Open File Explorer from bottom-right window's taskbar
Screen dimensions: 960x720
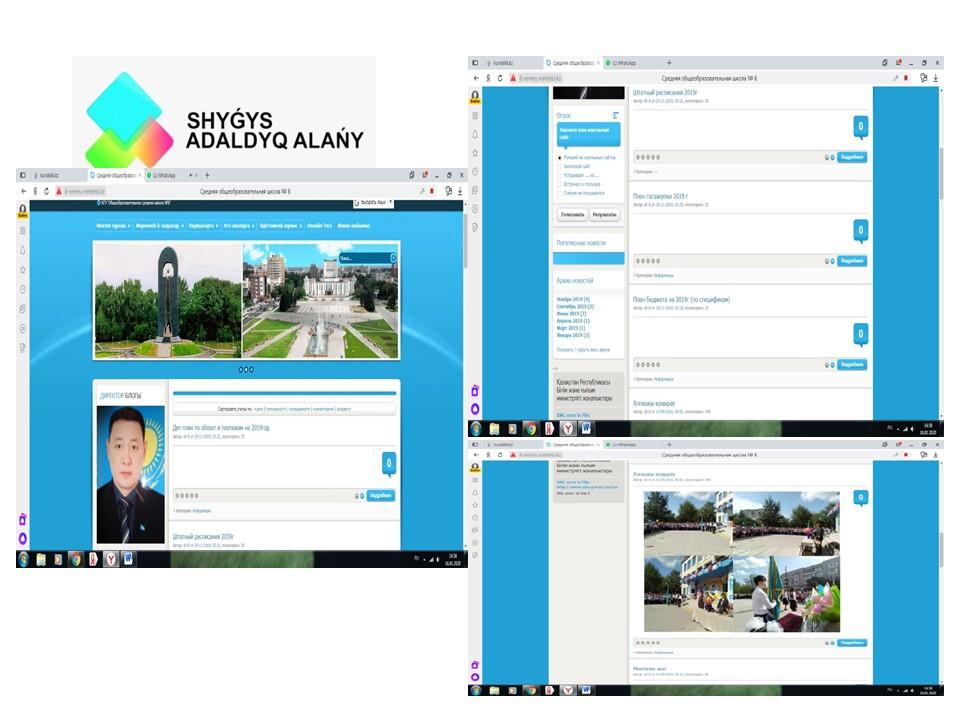point(494,690)
